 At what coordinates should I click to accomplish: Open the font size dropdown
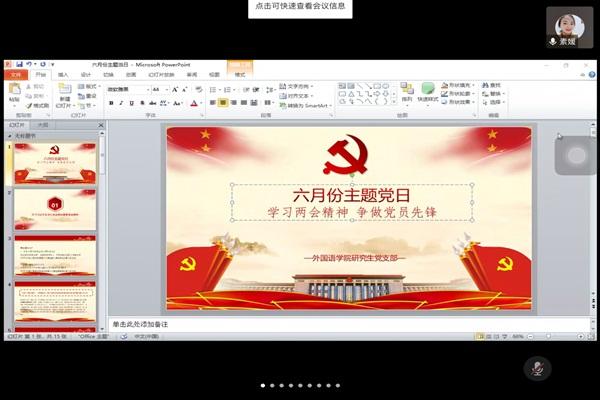click(x=166, y=90)
